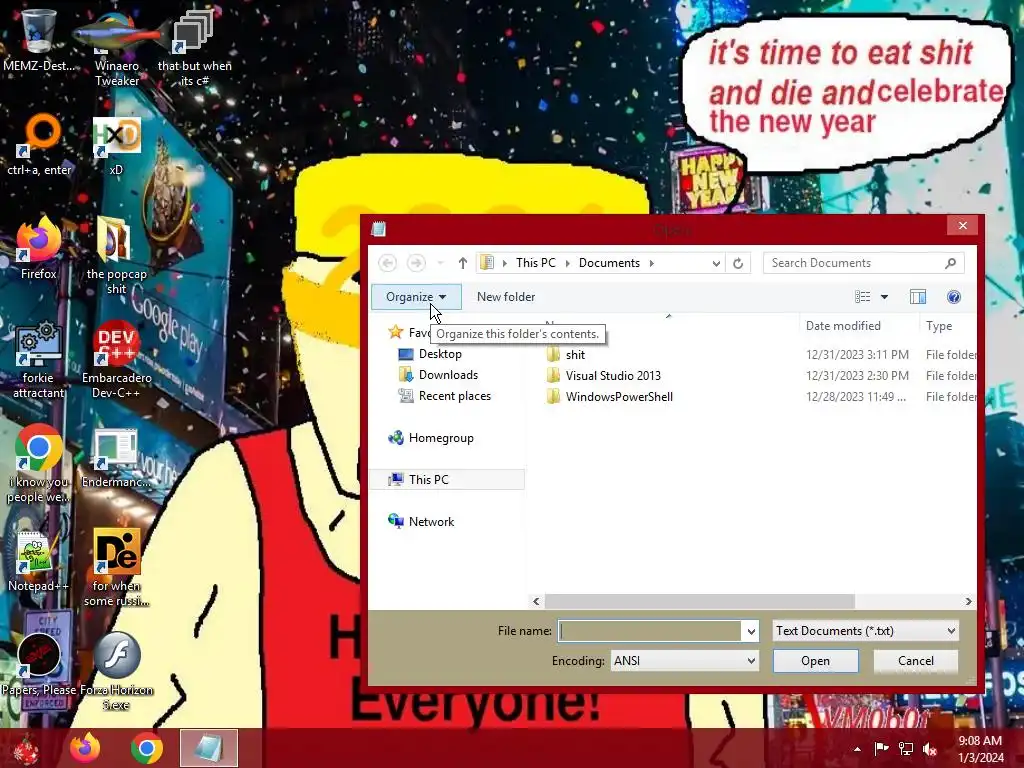Select Network in the navigation pane
The width and height of the screenshot is (1024, 768).
click(431, 521)
